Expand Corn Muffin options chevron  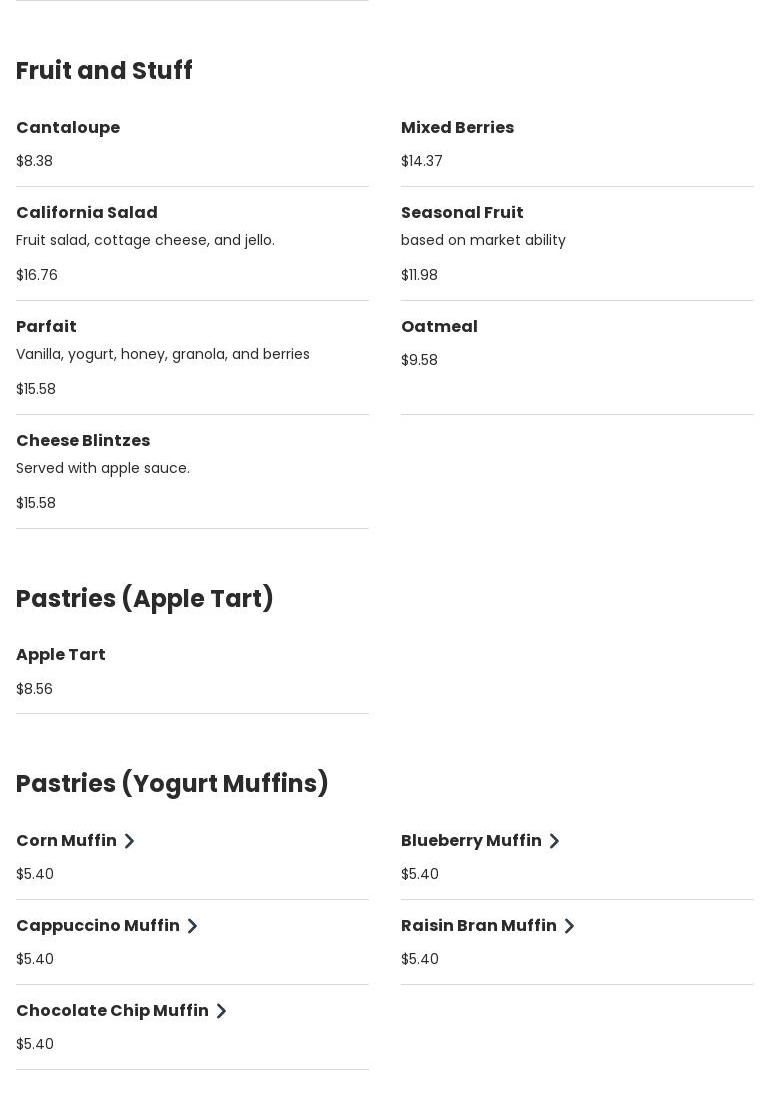(129, 841)
